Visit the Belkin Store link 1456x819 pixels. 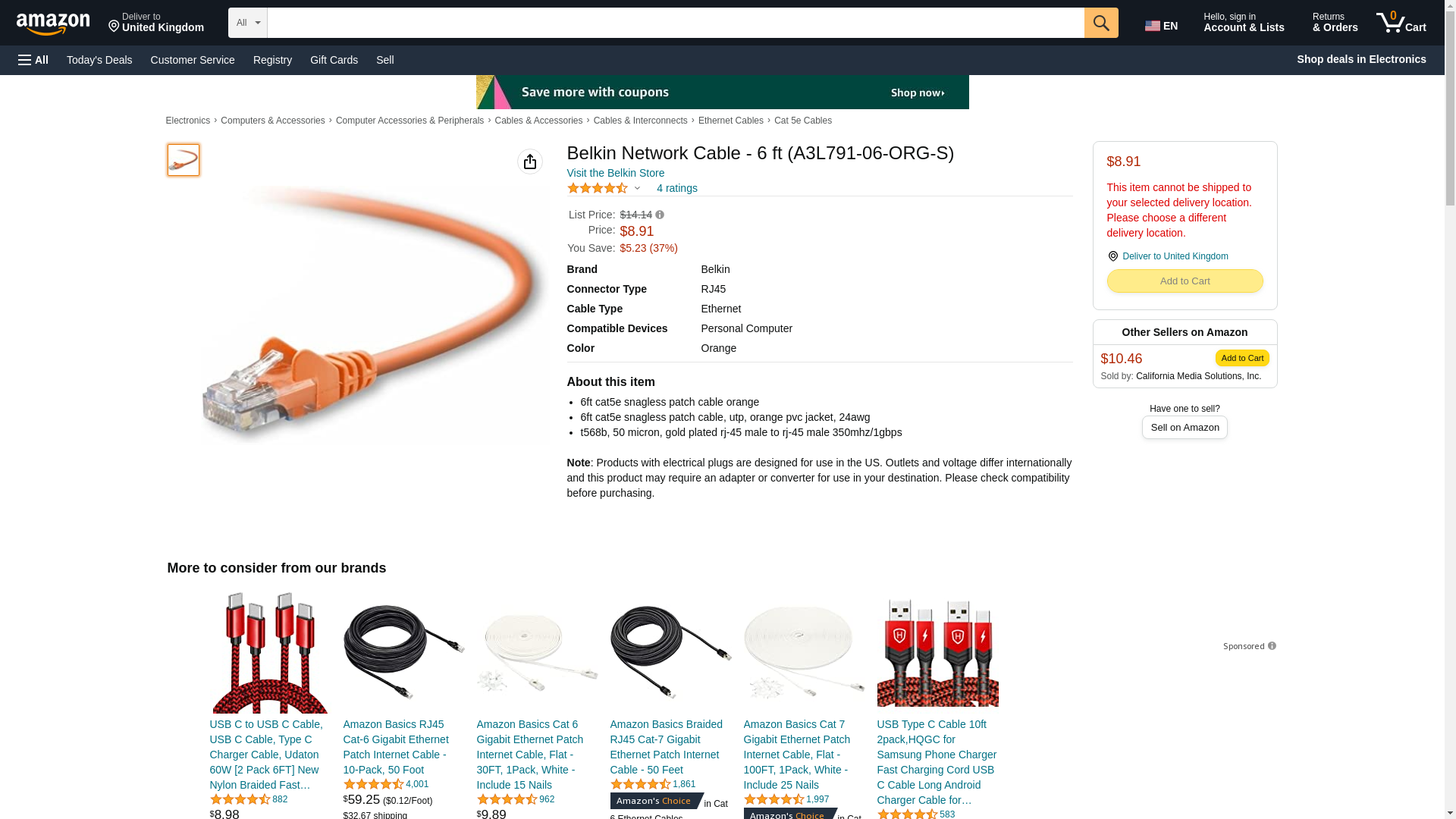coord(616,173)
